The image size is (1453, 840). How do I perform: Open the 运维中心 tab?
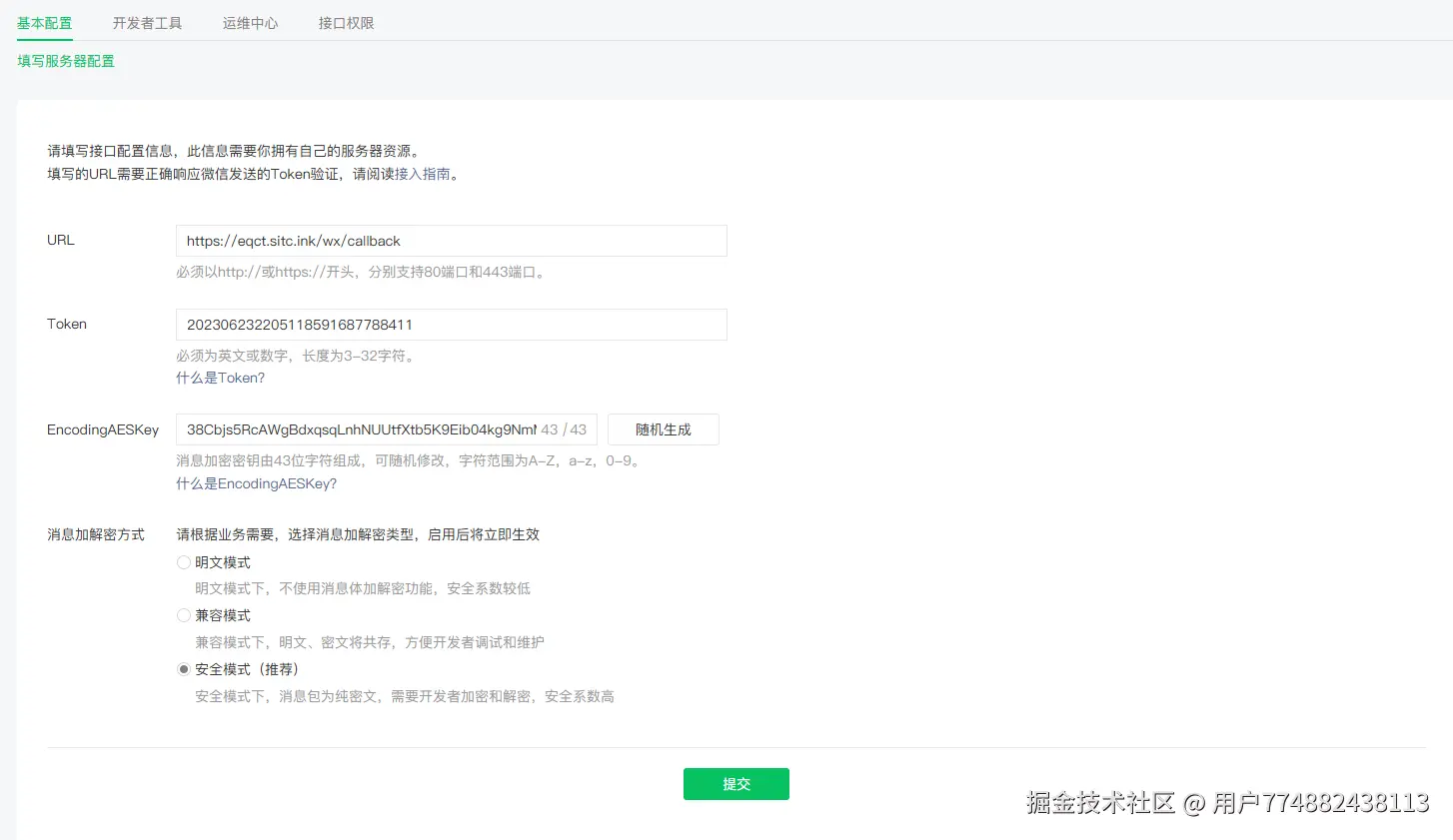251,23
